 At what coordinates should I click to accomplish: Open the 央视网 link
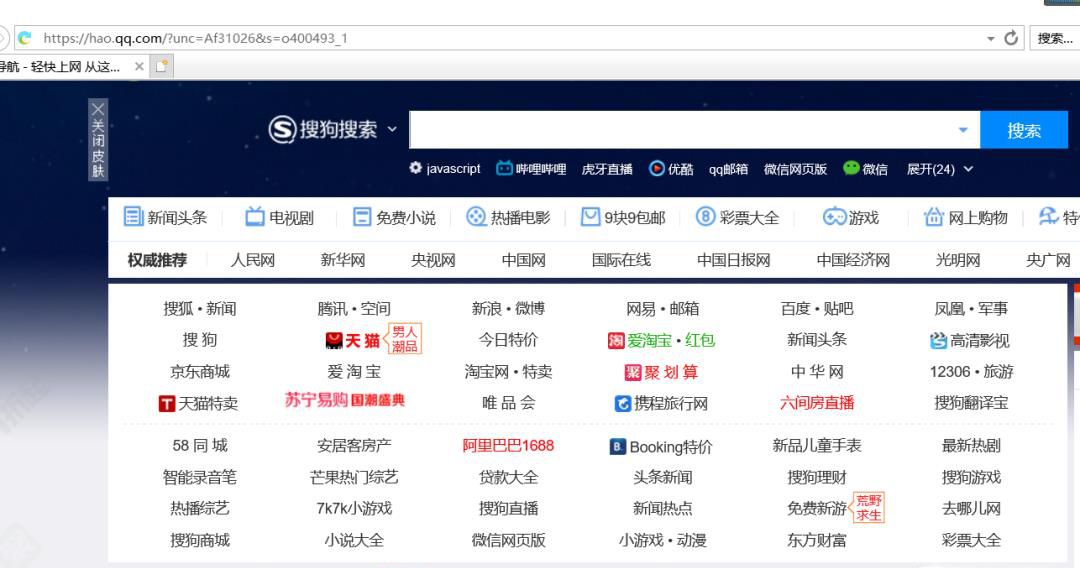pos(433,260)
